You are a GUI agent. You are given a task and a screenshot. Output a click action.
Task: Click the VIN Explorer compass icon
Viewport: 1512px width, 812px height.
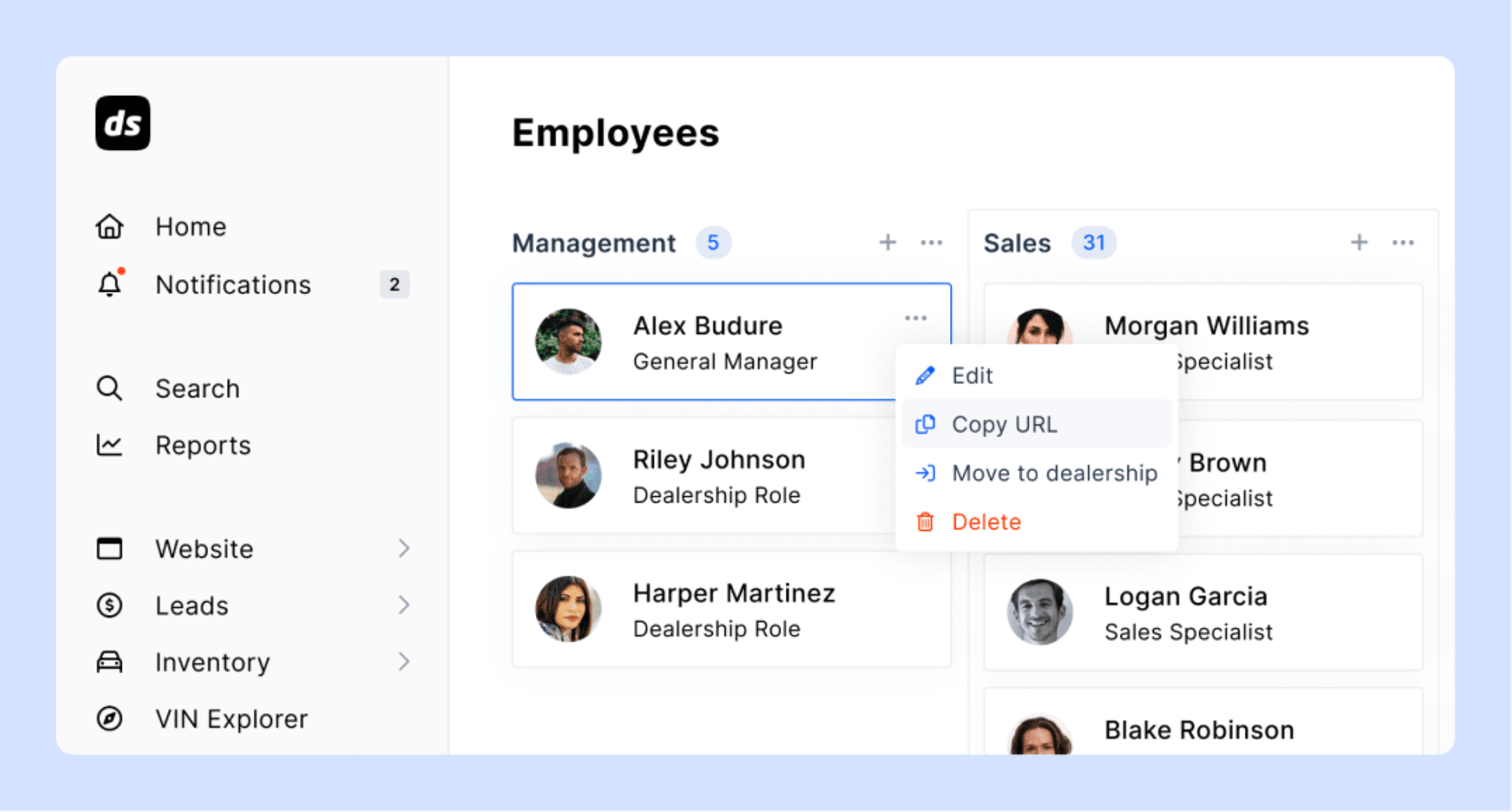(x=109, y=718)
